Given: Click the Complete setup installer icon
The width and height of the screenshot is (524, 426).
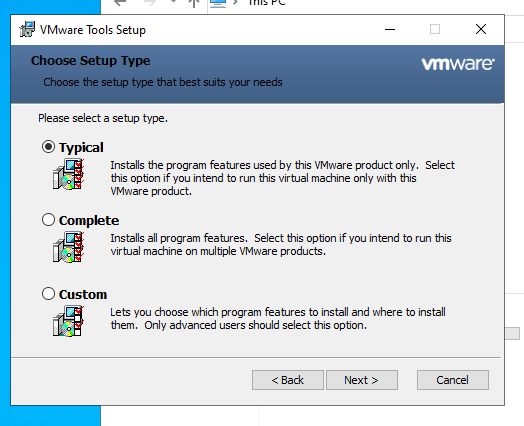Looking at the screenshot, I should 69,247.
